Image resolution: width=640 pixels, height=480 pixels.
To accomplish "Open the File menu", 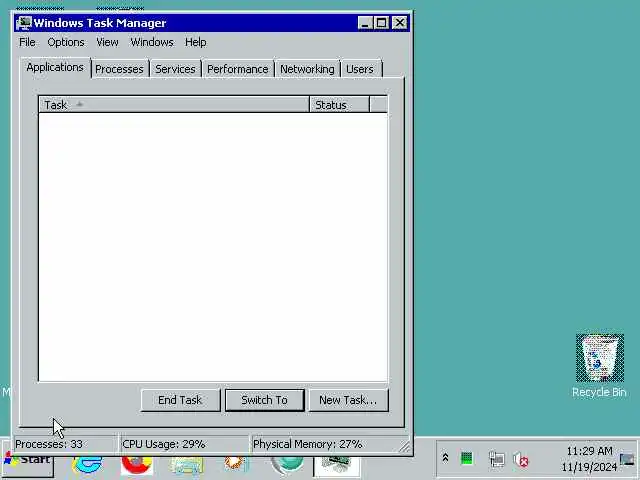I will [27, 42].
